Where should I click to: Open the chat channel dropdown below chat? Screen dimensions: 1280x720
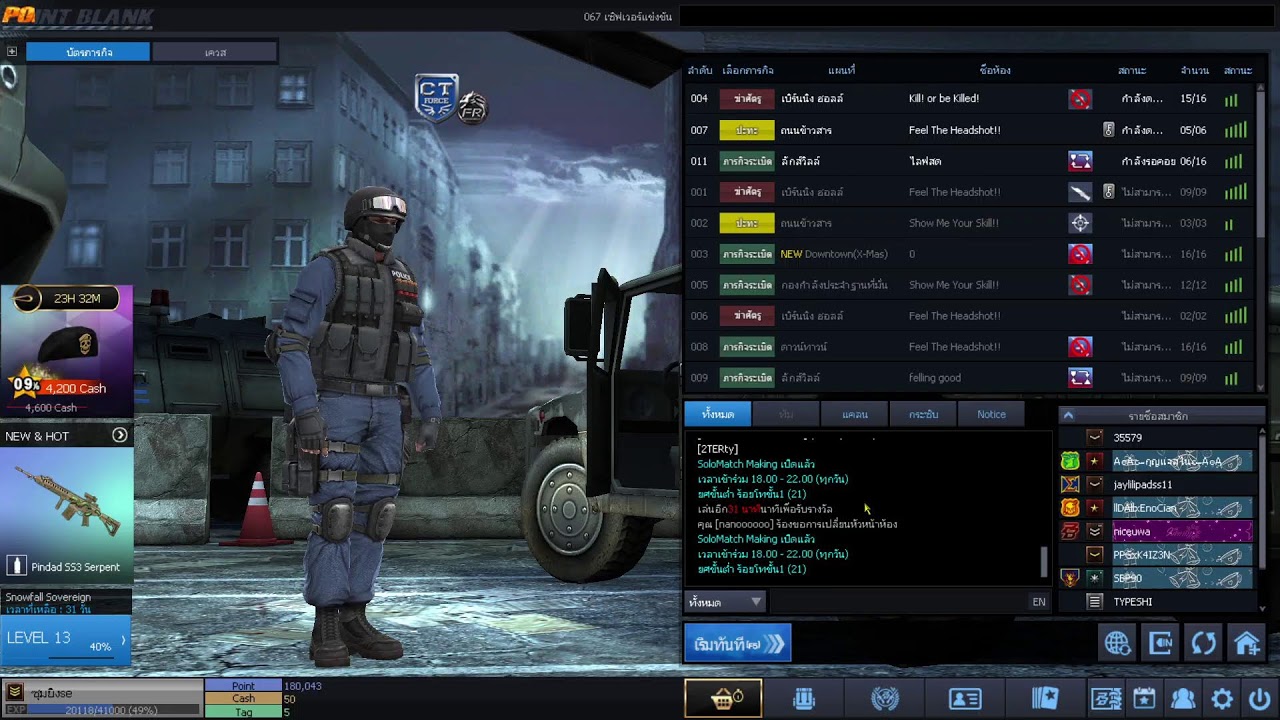(725, 602)
